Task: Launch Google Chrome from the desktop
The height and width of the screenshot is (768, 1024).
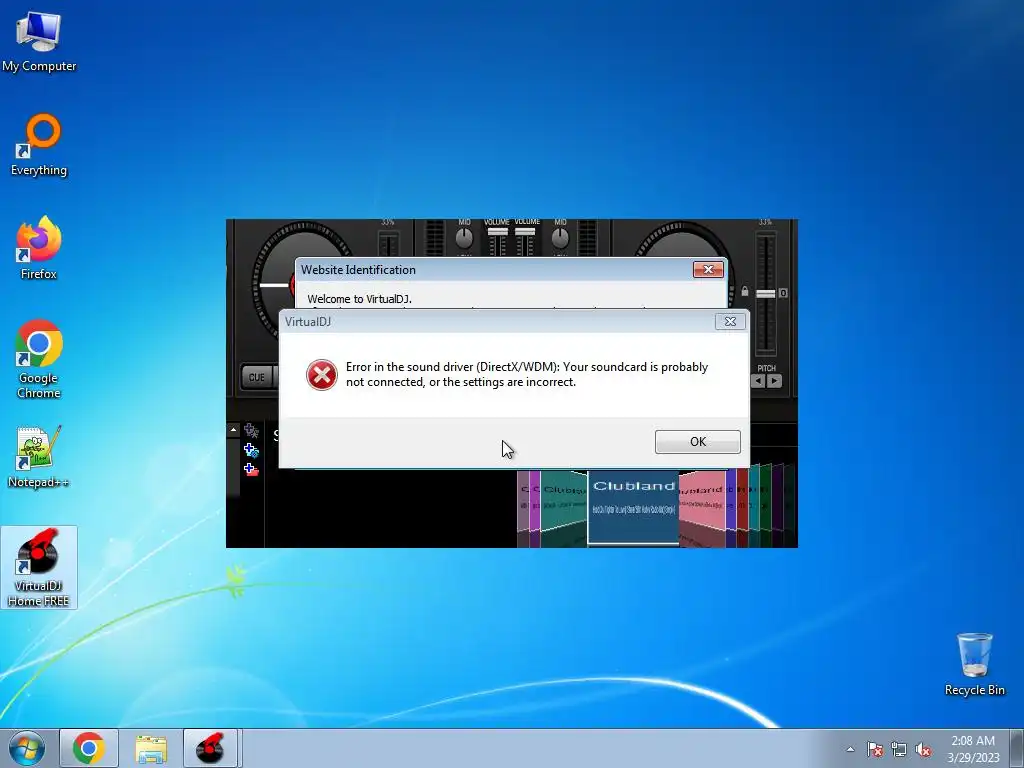Action: [39, 359]
